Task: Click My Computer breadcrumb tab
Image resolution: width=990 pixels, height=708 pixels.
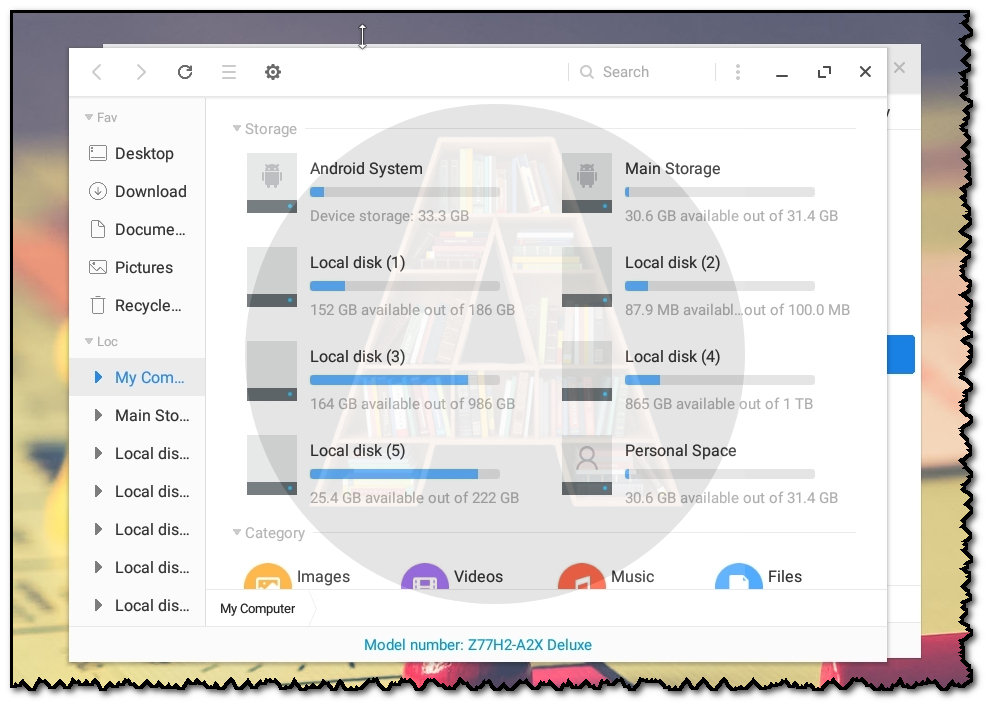Action: 258,609
